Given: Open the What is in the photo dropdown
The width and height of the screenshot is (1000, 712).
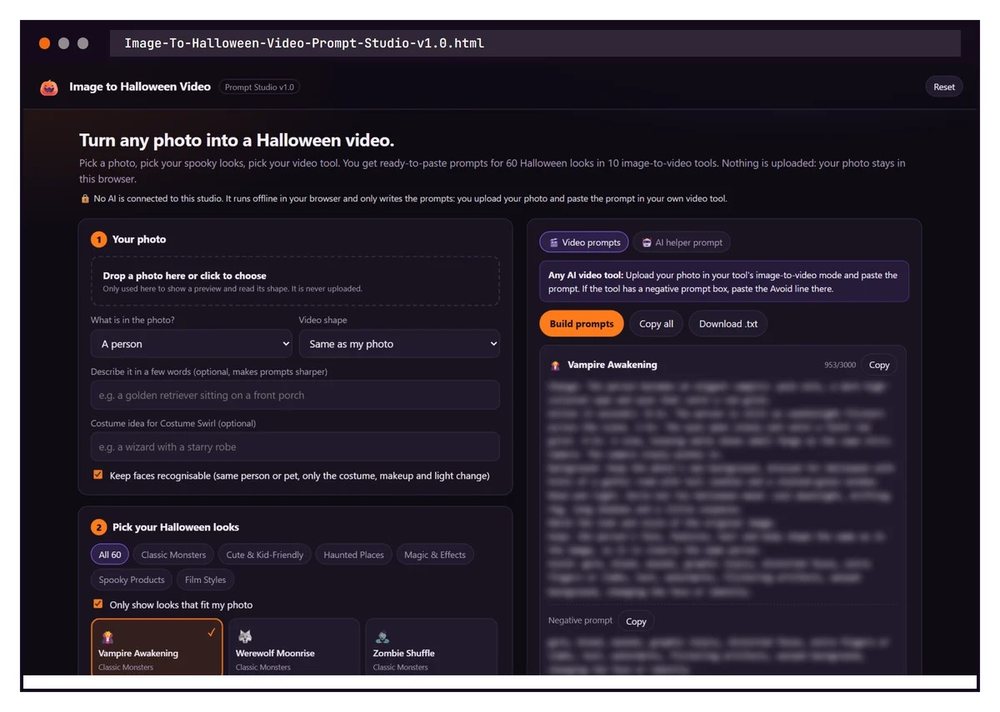Looking at the screenshot, I should coord(191,344).
